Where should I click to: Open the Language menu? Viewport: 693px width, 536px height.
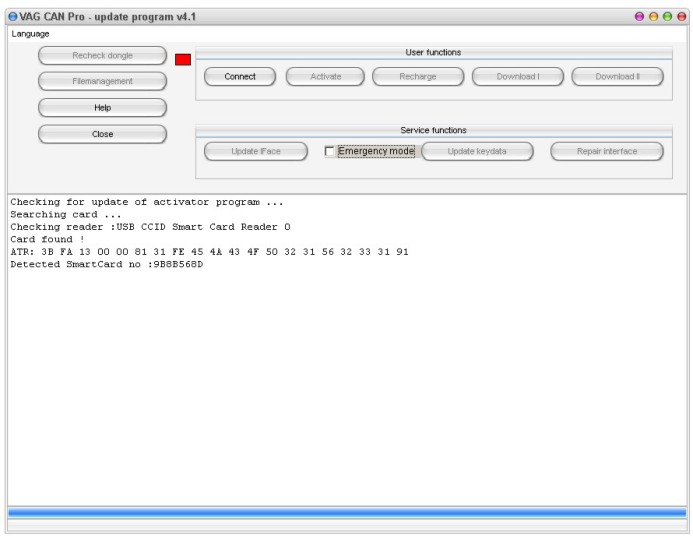30,34
